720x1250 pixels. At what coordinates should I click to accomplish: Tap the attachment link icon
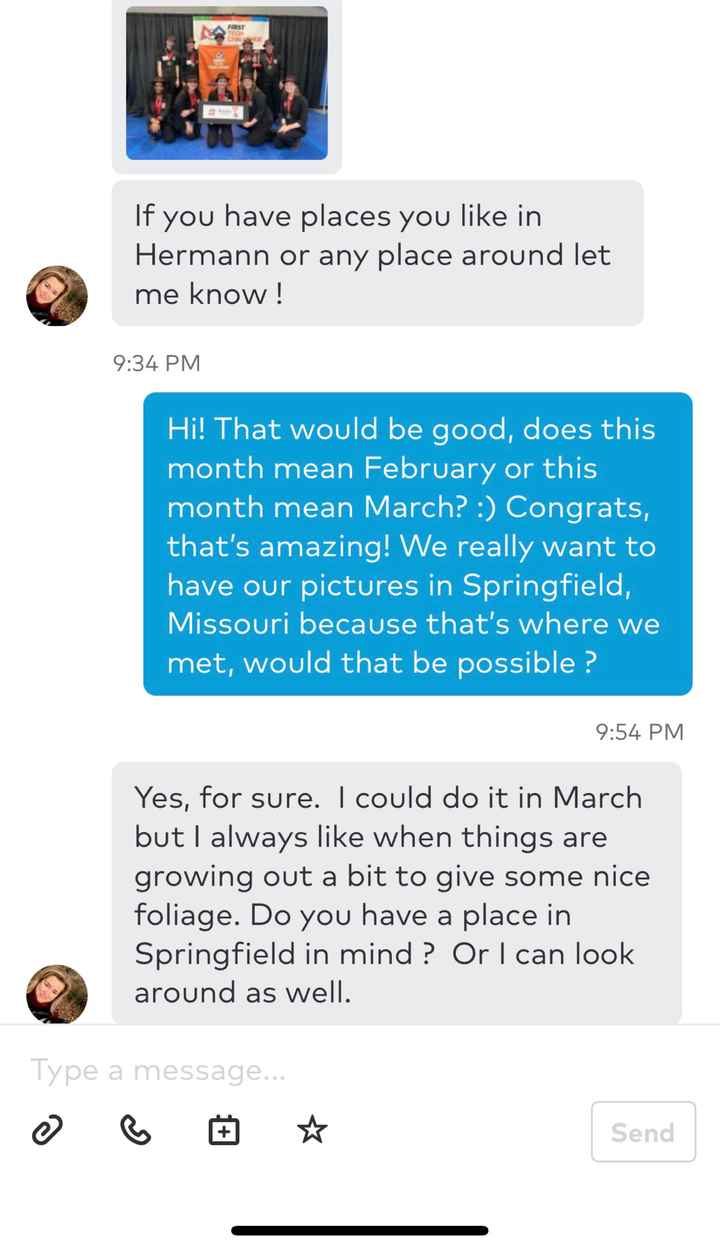46,1131
